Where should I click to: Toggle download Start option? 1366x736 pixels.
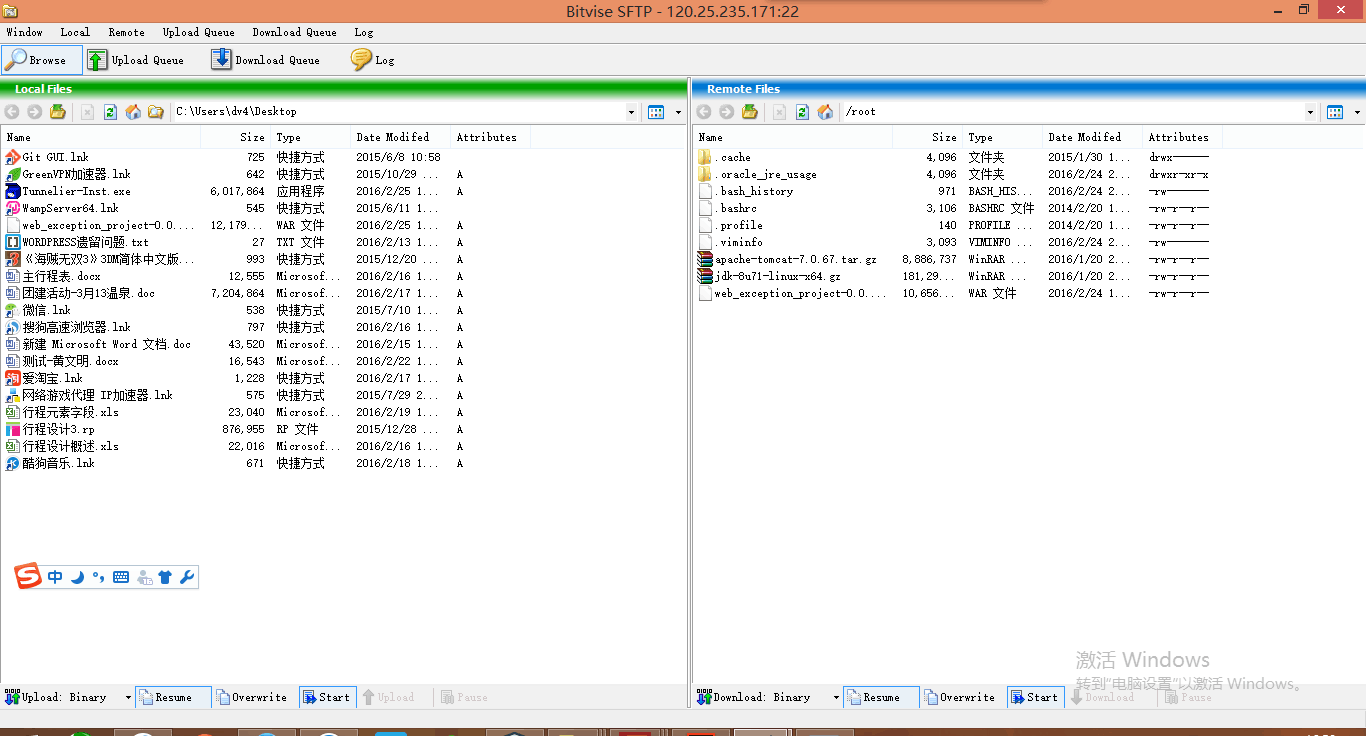(1035, 697)
